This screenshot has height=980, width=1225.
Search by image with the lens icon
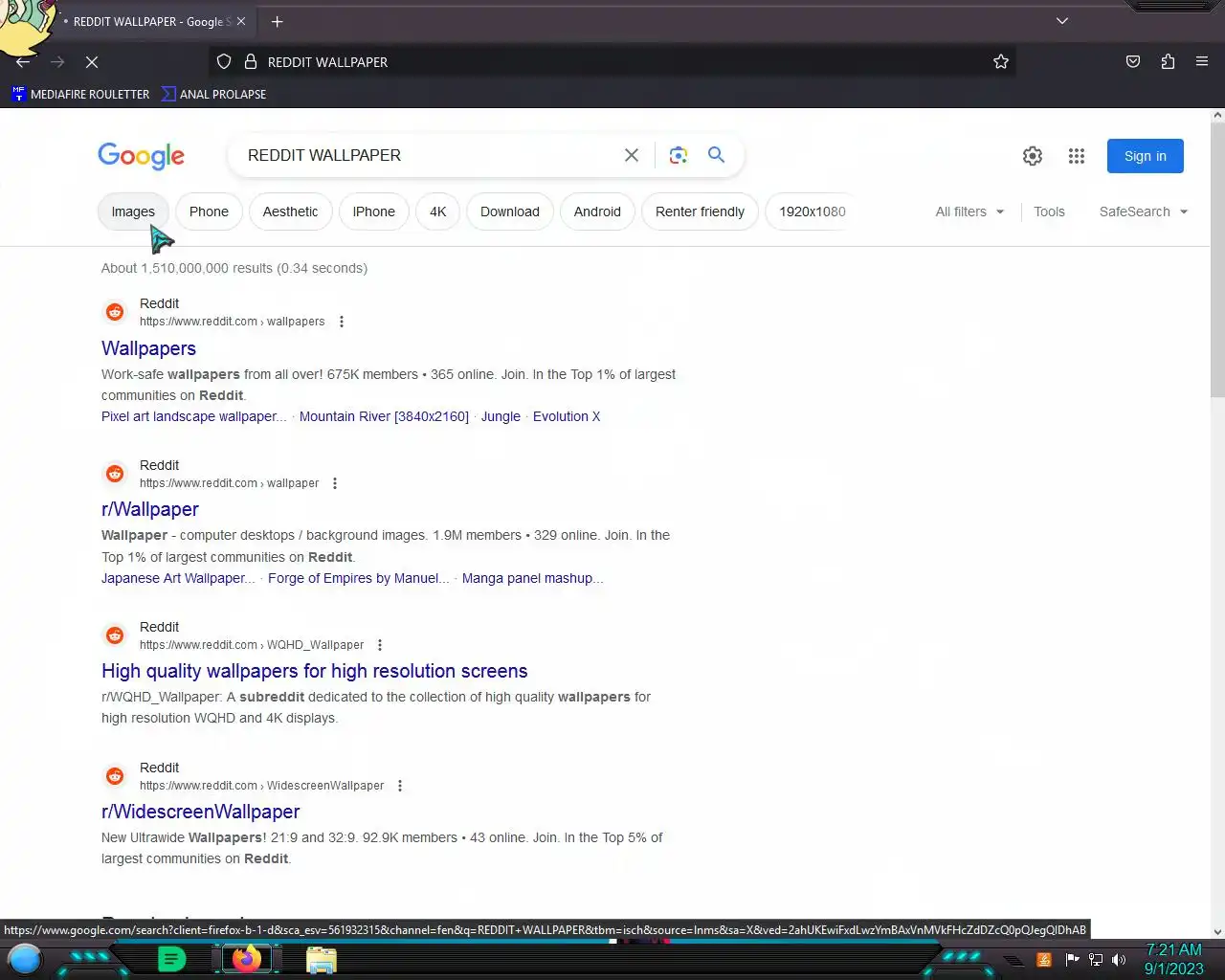[679, 155]
